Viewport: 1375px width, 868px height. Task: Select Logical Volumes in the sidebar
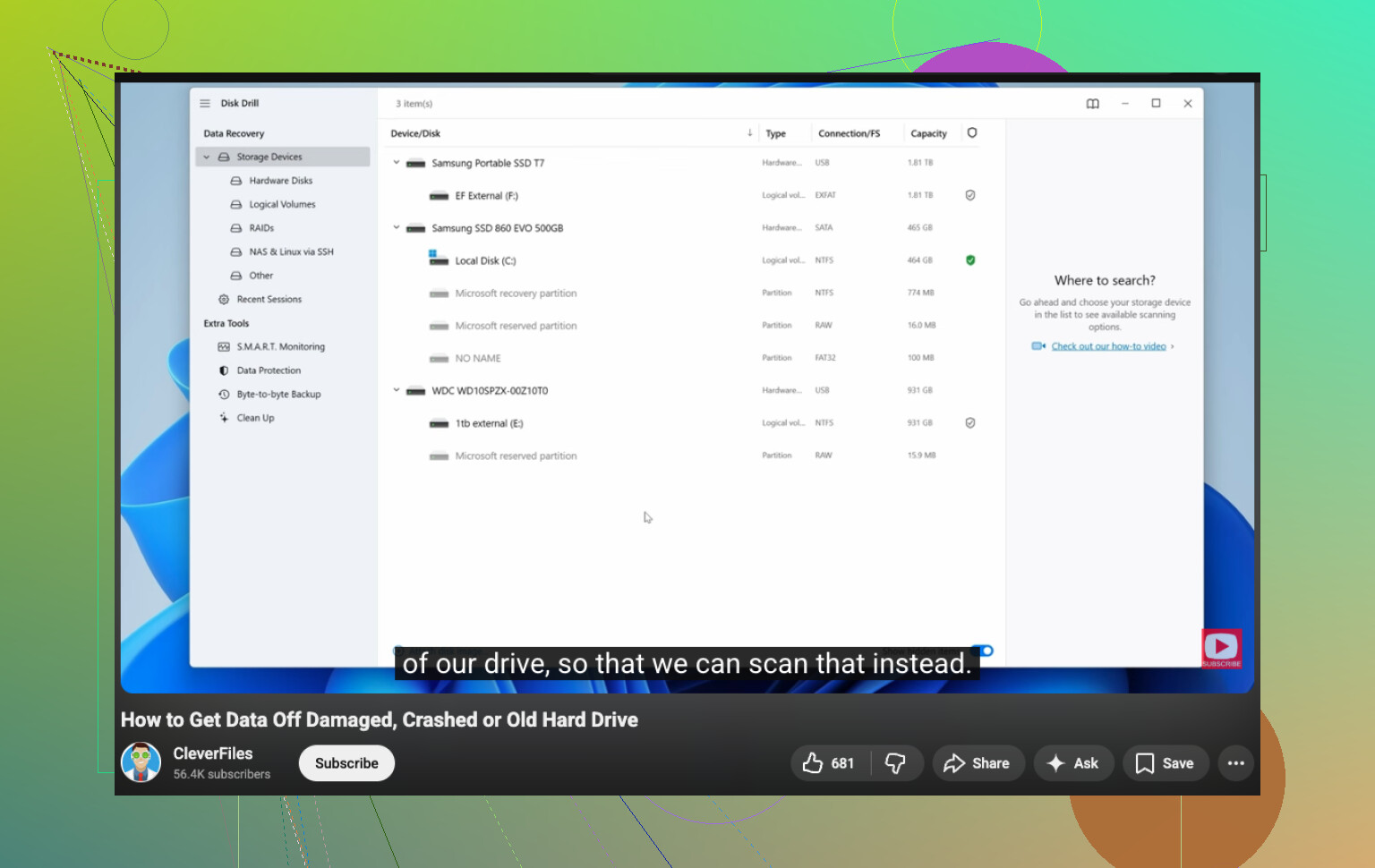coord(282,205)
